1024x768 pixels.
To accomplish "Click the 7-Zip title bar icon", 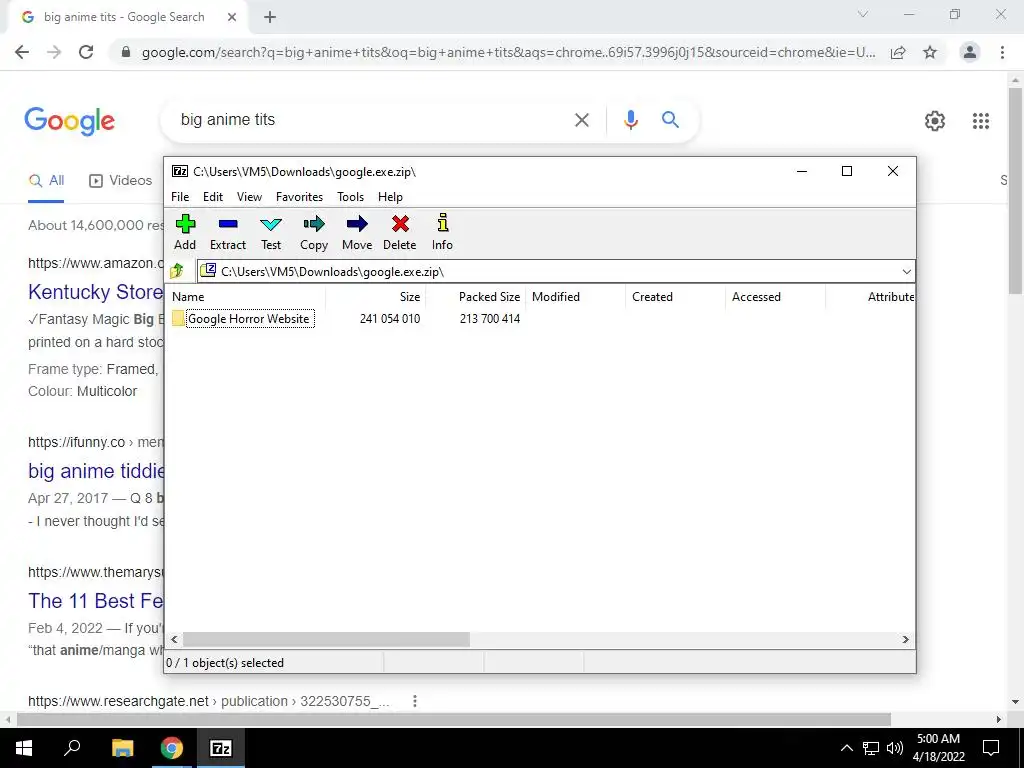I will pyautogui.click(x=180, y=172).
